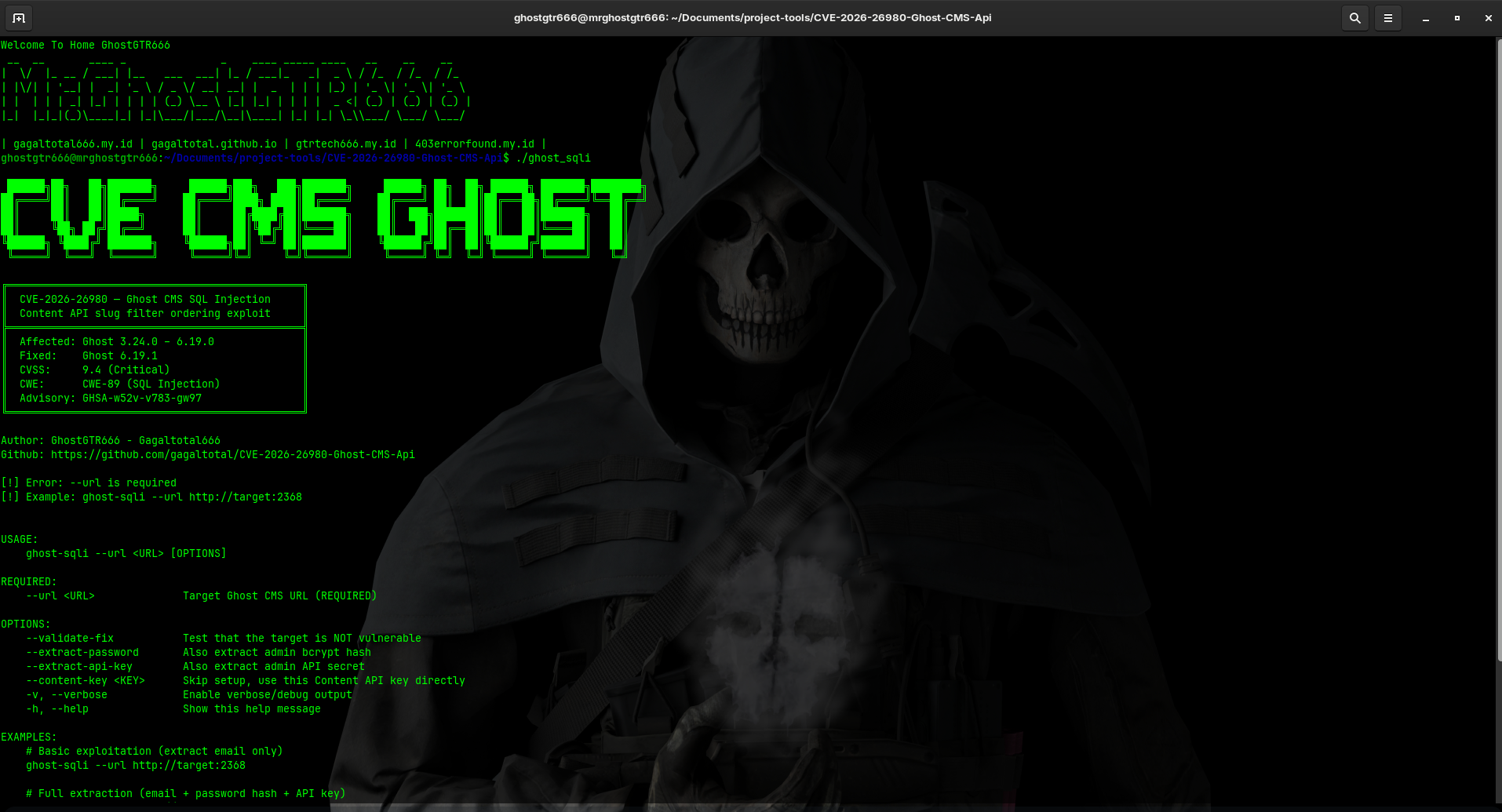Image resolution: width=1502 pixels, height=812 pixels.
Task: Click the 'Fixed: Ghost 6.19.1' line
Action: click(x=89, y=356)
